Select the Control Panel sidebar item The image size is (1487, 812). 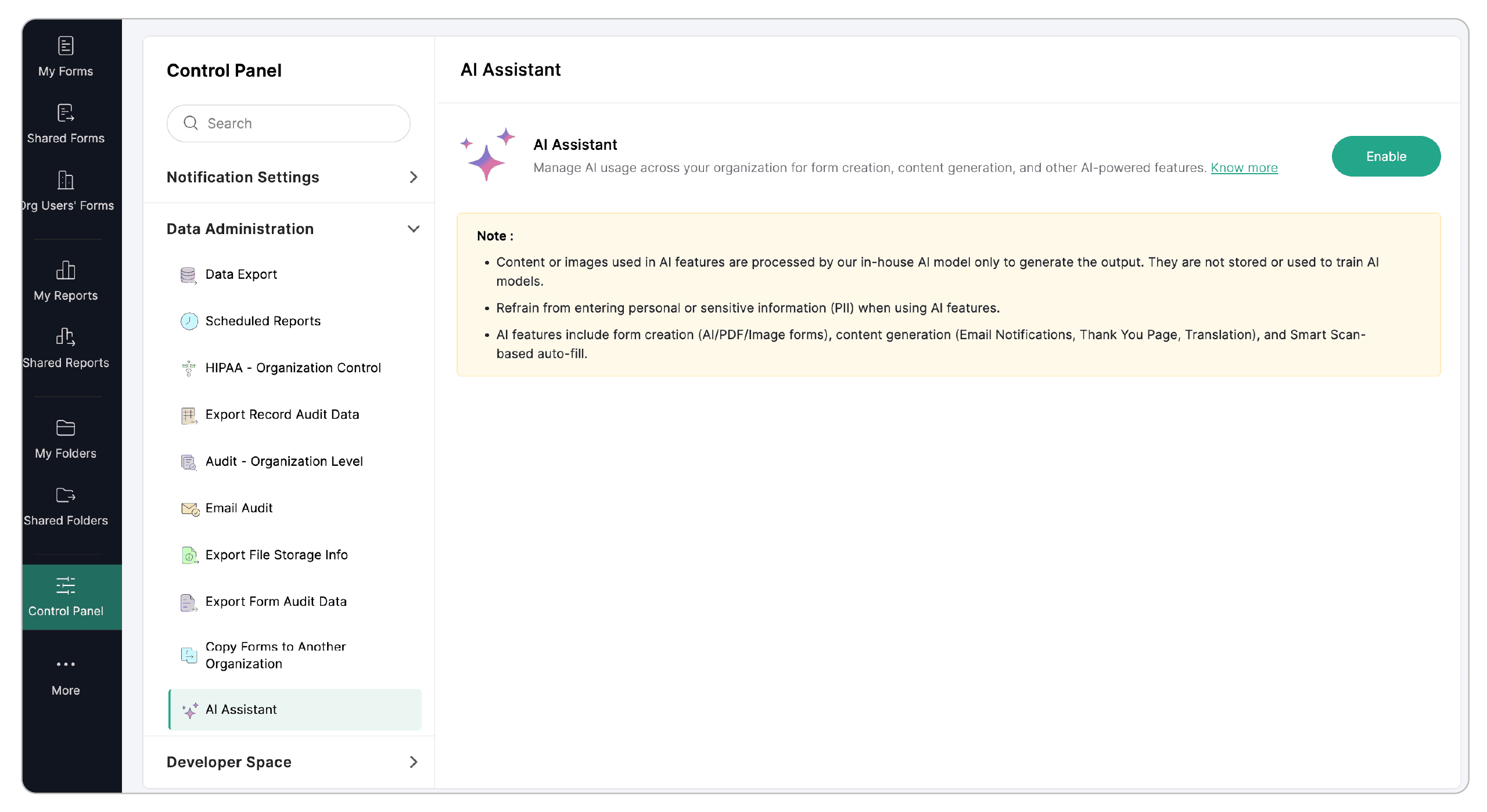point(66,597)
